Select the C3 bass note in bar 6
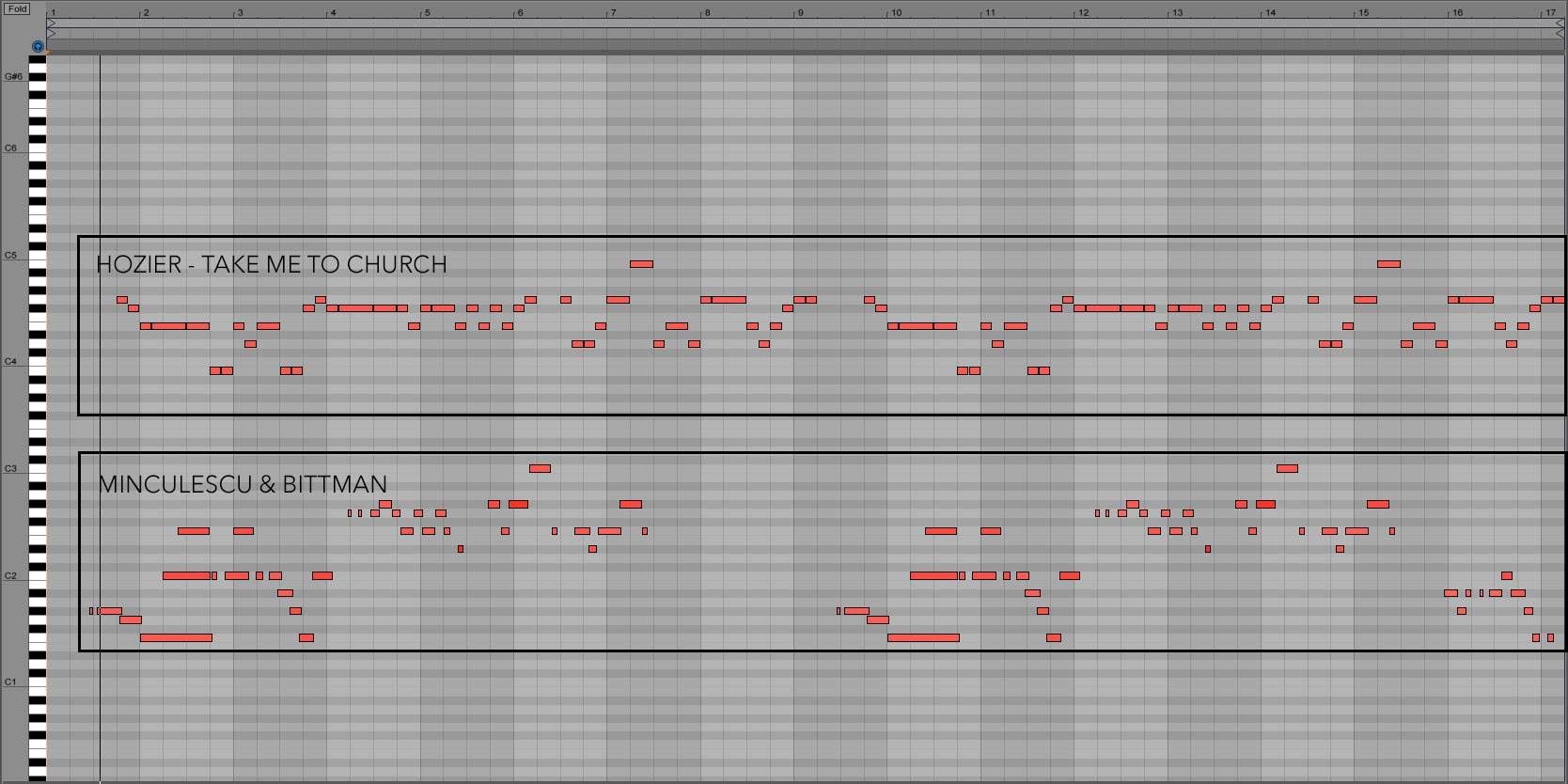Image resolution: width=1568 pixels, height=784 pixels. click(540, 468)
